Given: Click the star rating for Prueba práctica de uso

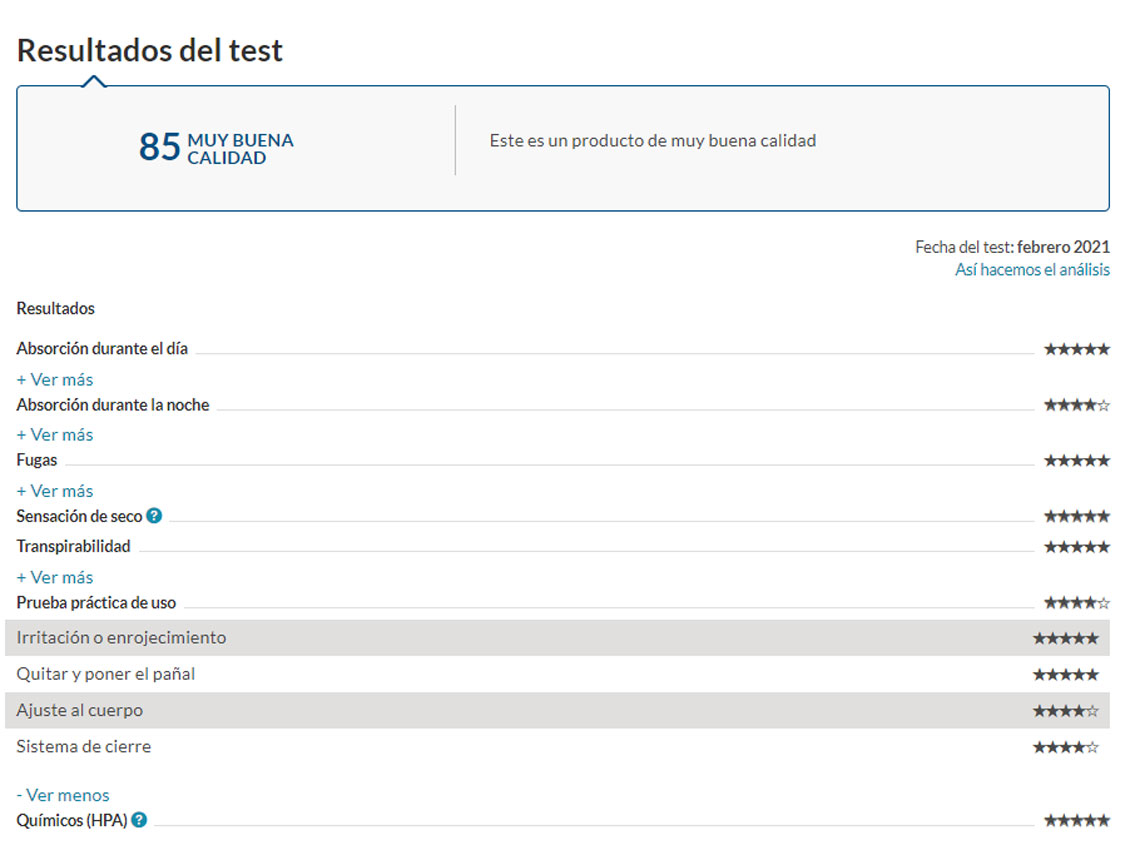Looking at the screenshot, I should (x=1076, y=603).
